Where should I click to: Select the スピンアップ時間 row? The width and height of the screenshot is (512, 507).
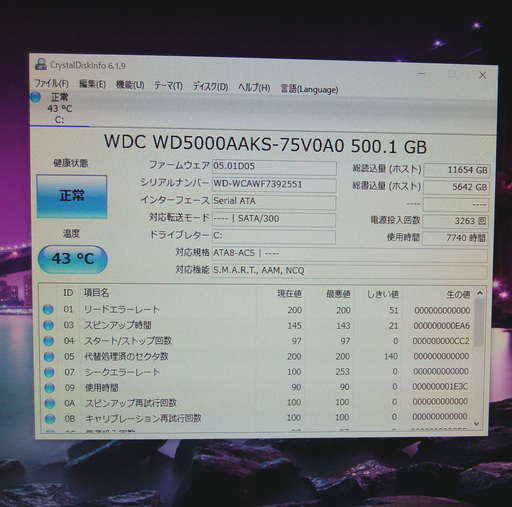(257, 325)
